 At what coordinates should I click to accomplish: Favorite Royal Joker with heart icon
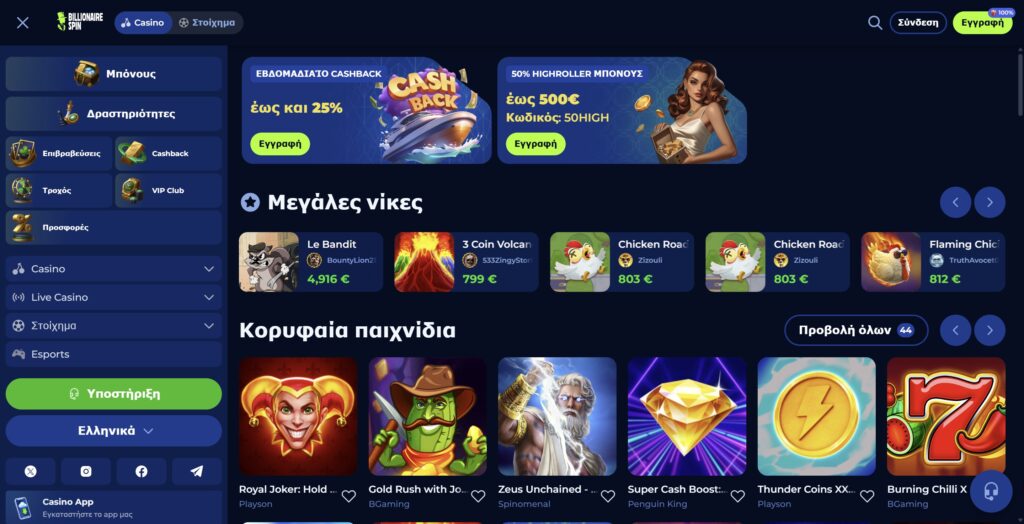pos(349,496)
